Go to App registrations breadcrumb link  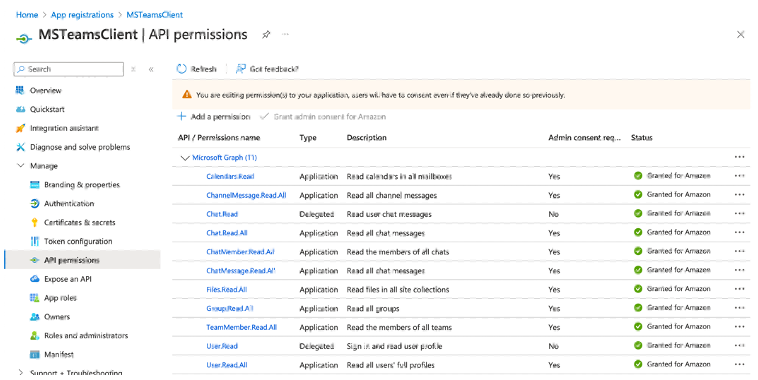pos(82,15)
